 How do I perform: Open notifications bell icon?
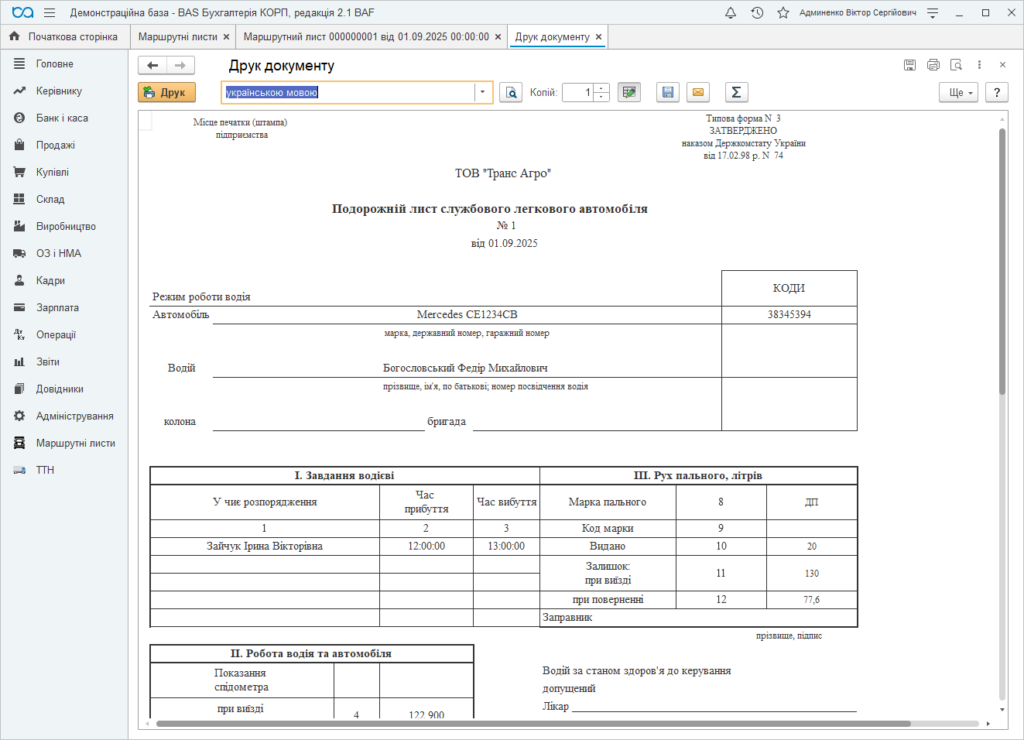(731, 12)
